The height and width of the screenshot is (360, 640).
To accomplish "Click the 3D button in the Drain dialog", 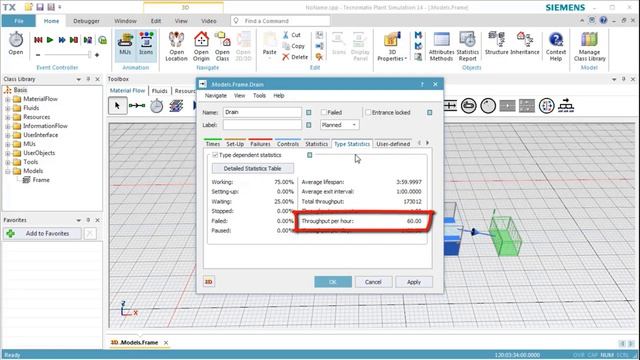I will click(209, 282).
